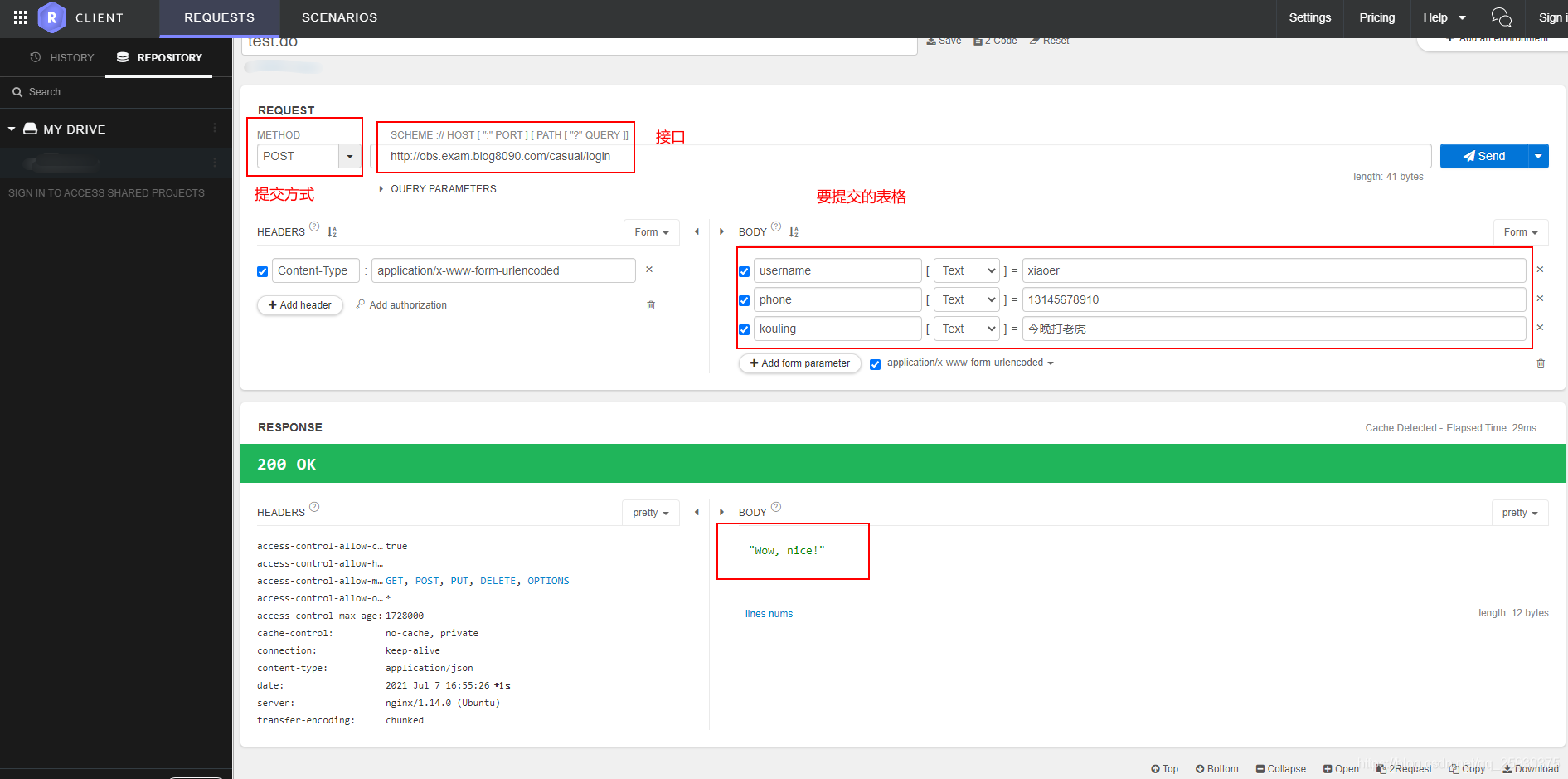Expand the Query Parameters section

(438, 189)
